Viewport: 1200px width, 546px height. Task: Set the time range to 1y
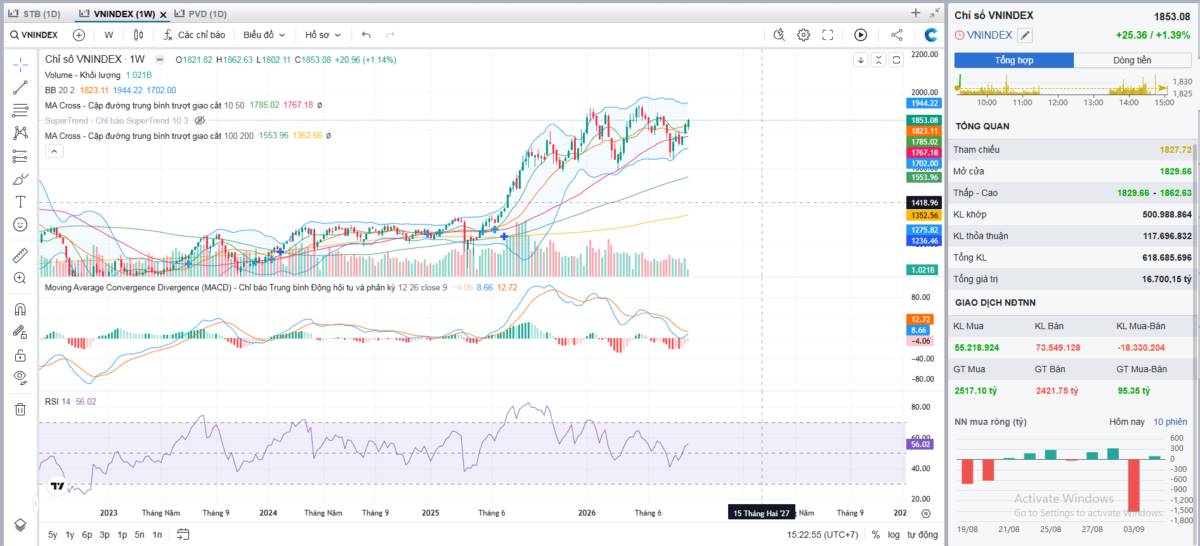point(70,534)
